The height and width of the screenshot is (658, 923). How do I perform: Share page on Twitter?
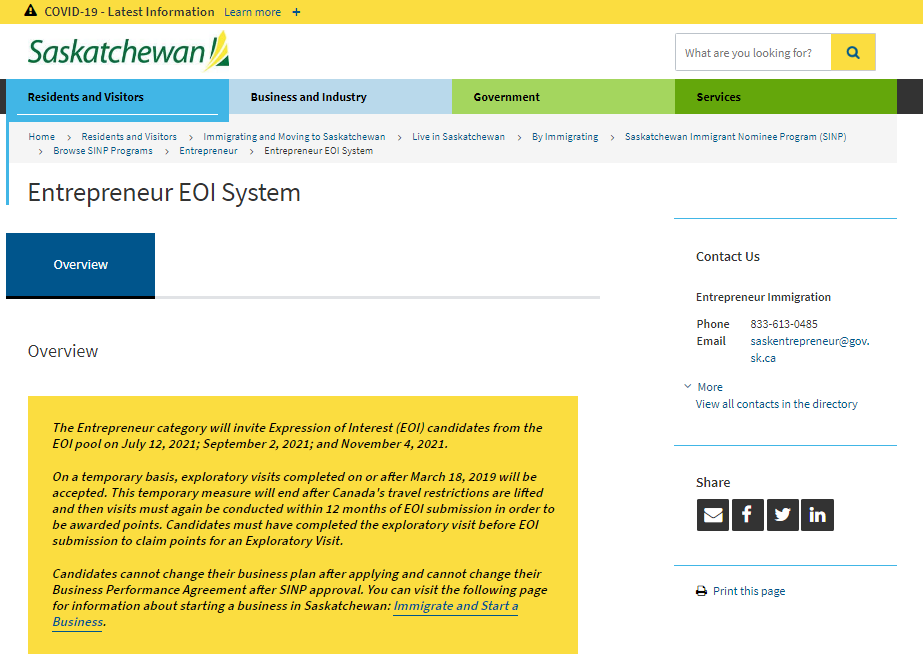pos(782,515)
